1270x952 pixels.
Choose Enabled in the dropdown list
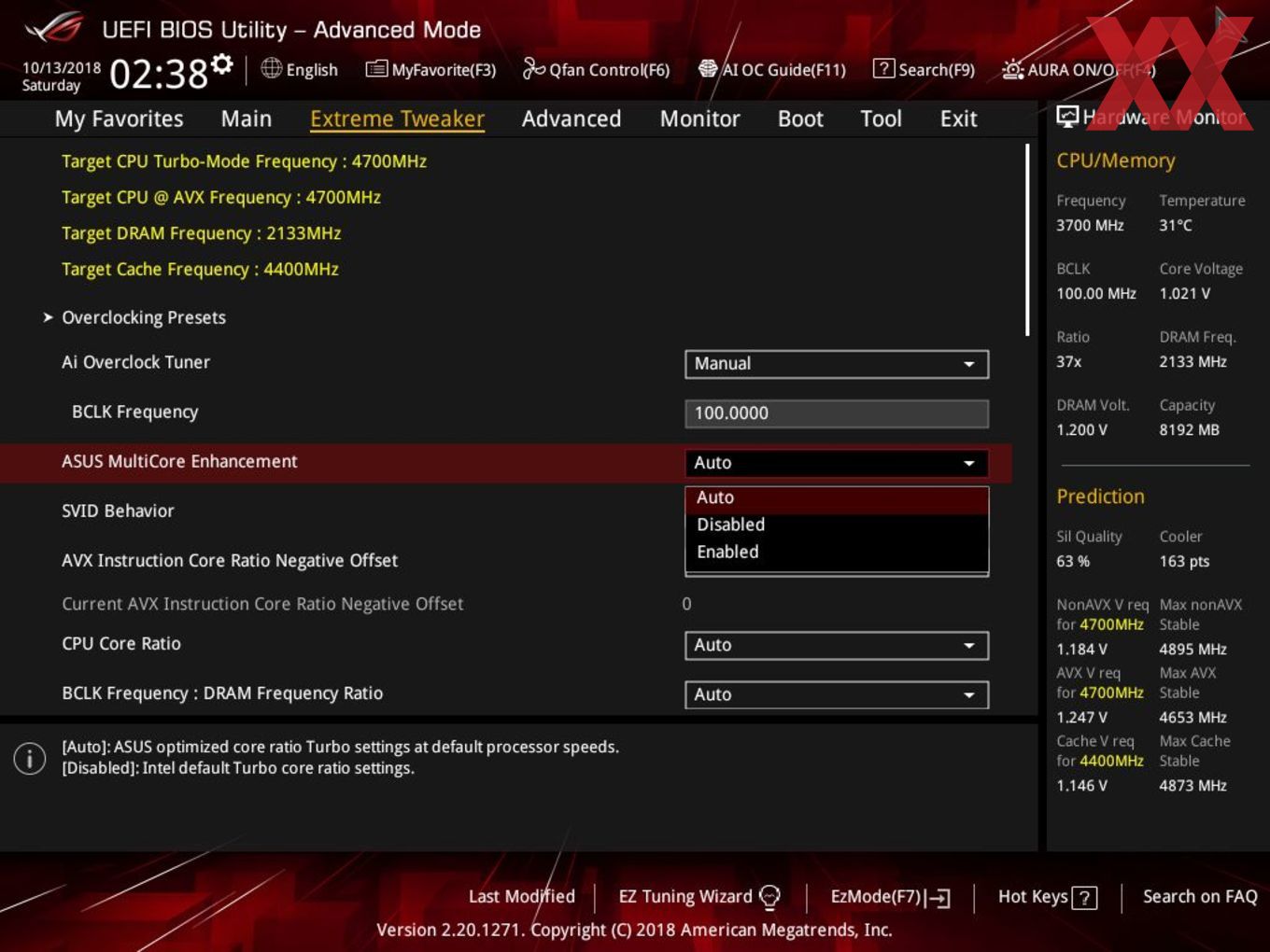click(x=837, y=553)
